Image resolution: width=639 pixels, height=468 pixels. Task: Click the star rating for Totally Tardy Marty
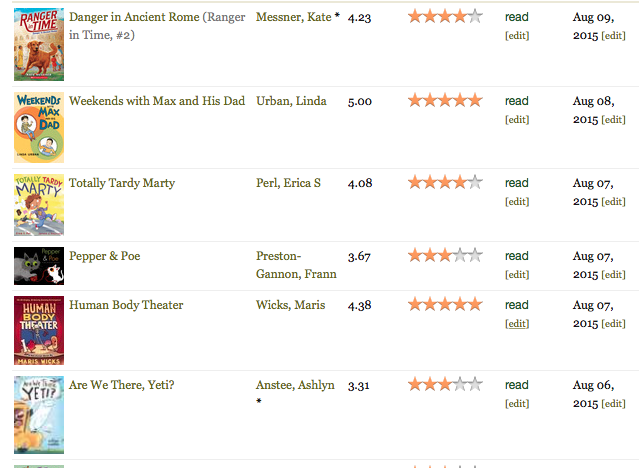pyautogui.click(x=445, y=183)
